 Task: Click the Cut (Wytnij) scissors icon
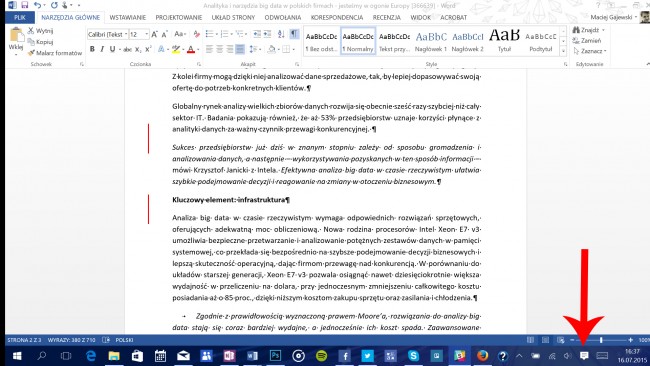click(x=31, y=31)
